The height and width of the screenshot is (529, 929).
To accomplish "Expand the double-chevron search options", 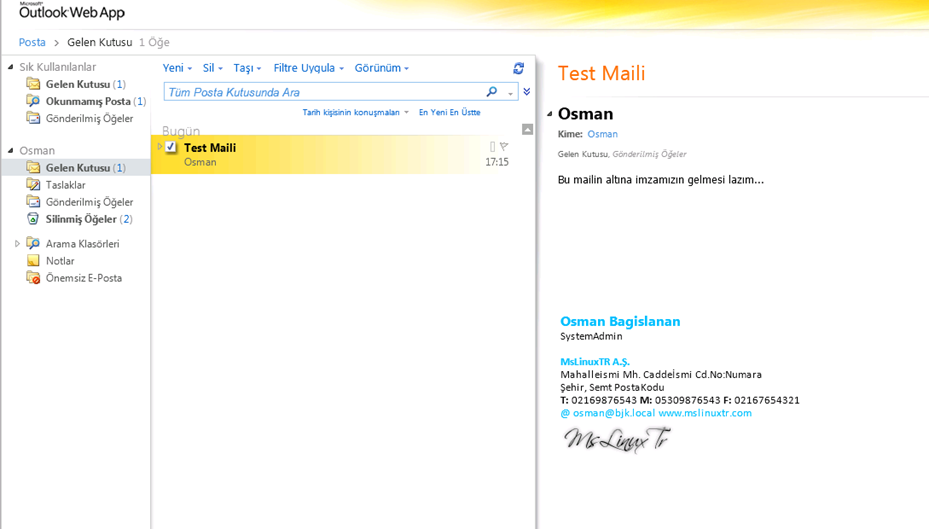I will [527, 92].
